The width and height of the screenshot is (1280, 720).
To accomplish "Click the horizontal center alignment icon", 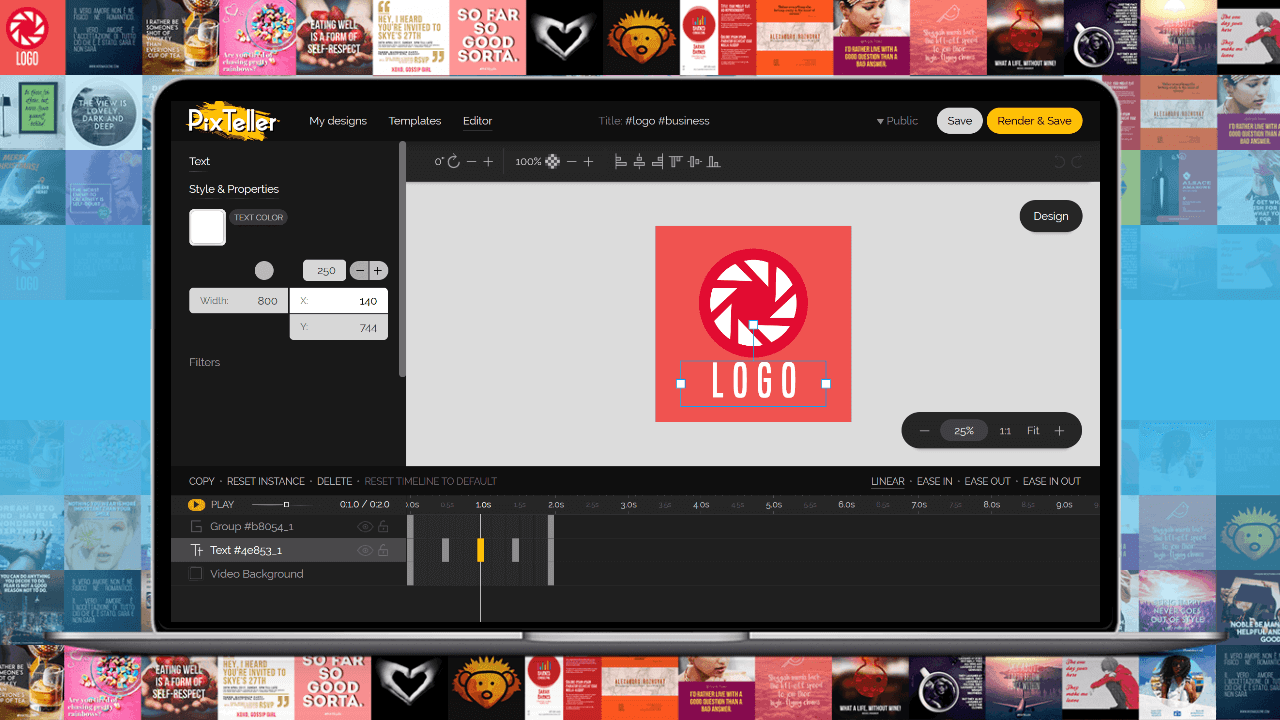I will [640, 161].
